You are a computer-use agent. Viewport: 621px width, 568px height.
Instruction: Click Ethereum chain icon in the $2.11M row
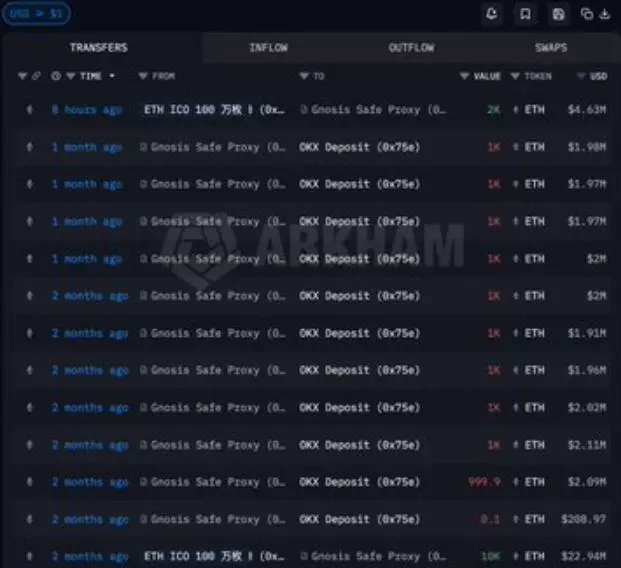tap(29, 445)
